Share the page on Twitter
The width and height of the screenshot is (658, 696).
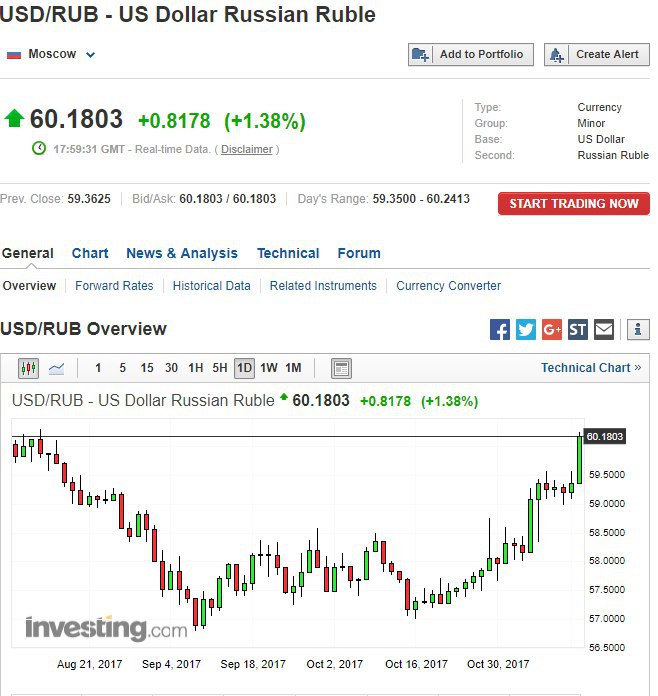(x=526, y=330)
